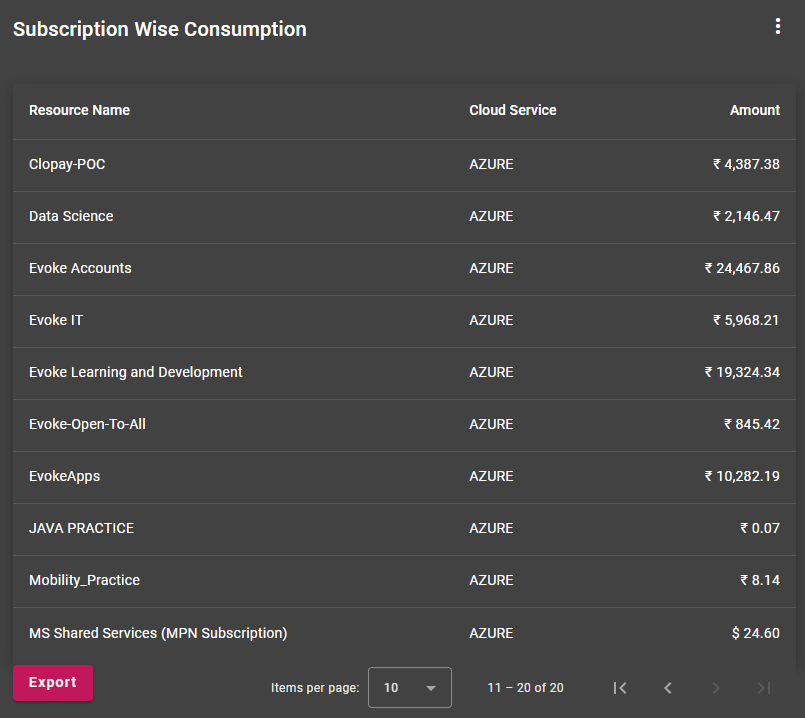Viewport: 805px width, 718px height.
Task: Click the Resource Name column header
Action: [79, 110]
